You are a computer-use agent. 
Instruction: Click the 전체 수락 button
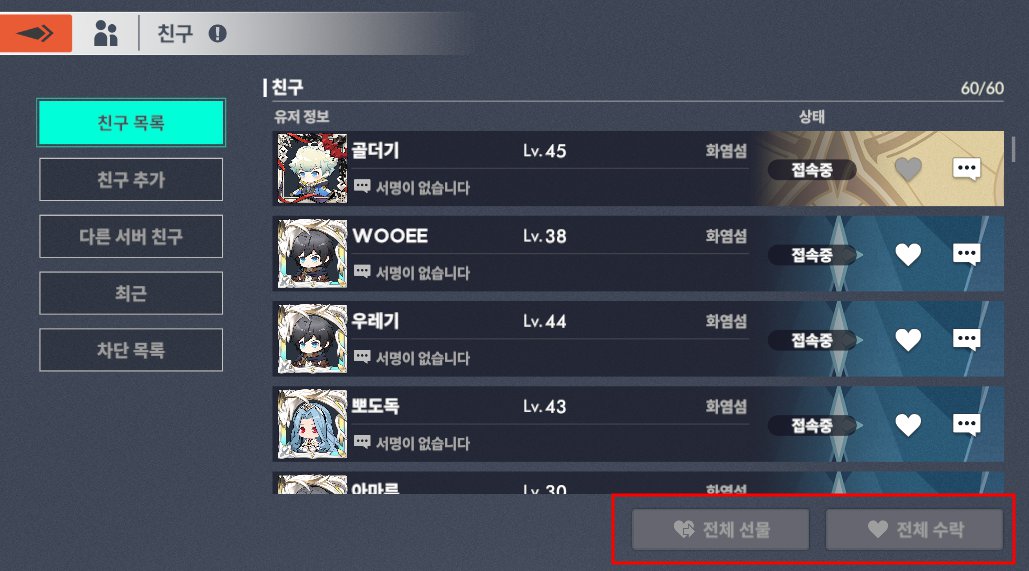[x=914, y=529]
